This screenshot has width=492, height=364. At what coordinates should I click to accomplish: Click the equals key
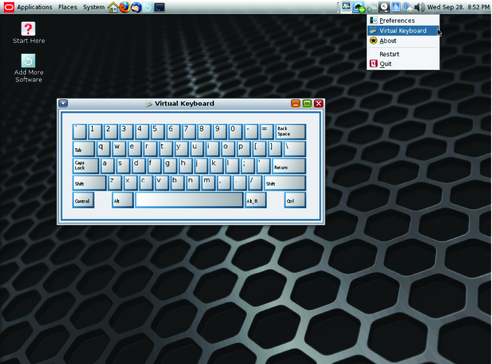click(267, 132)
